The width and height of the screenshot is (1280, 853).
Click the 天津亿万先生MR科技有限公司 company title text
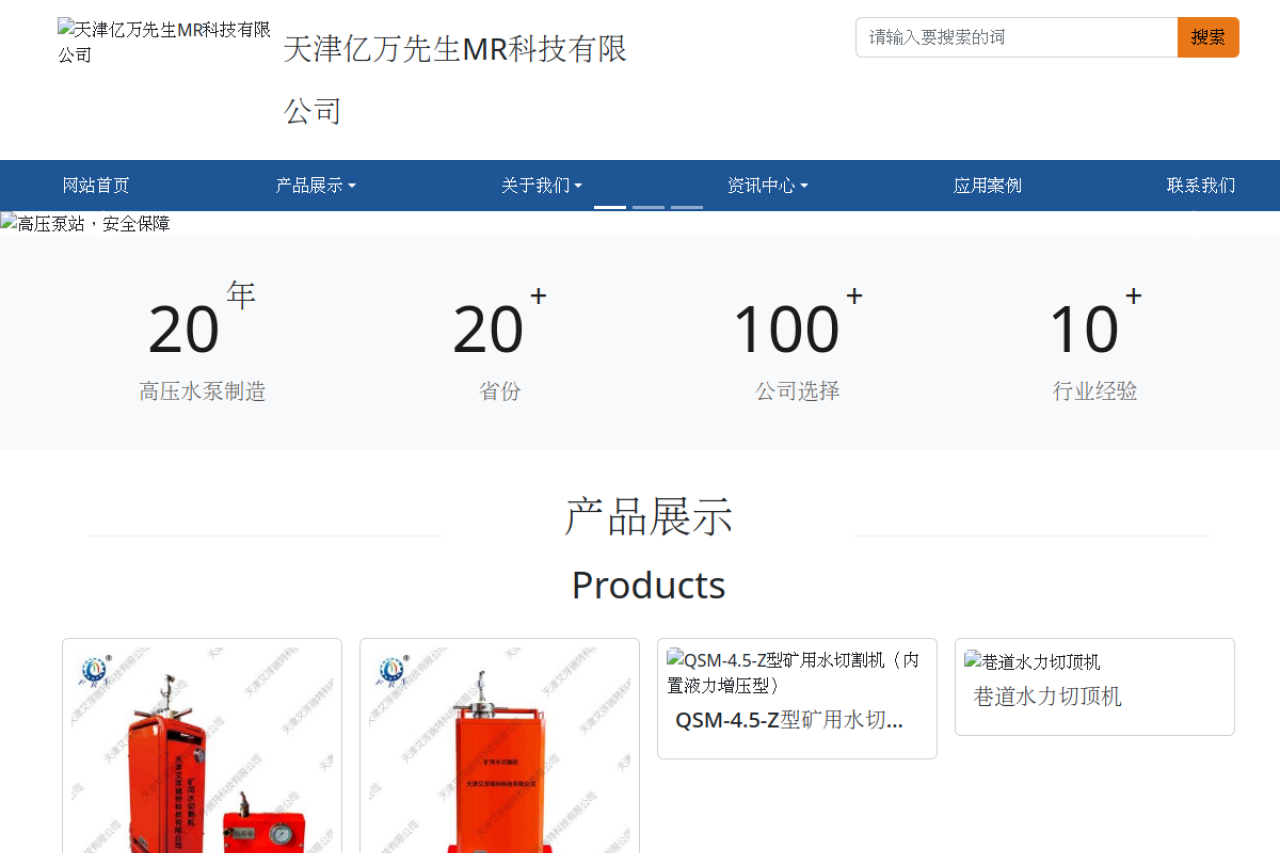pyautogui.click(x=455, y=79)
